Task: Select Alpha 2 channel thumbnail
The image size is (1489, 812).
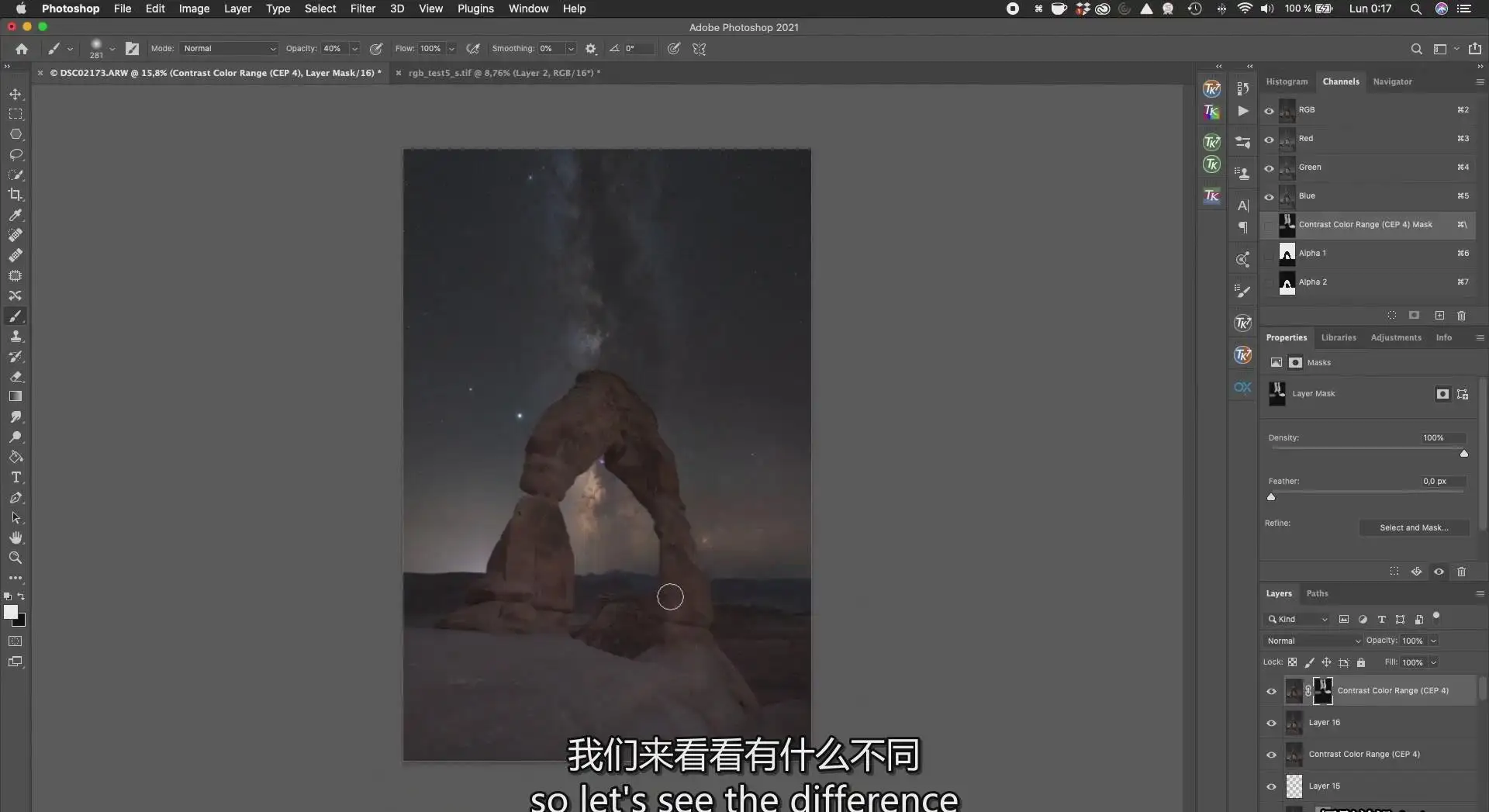Action: (x=1287, y=283)
